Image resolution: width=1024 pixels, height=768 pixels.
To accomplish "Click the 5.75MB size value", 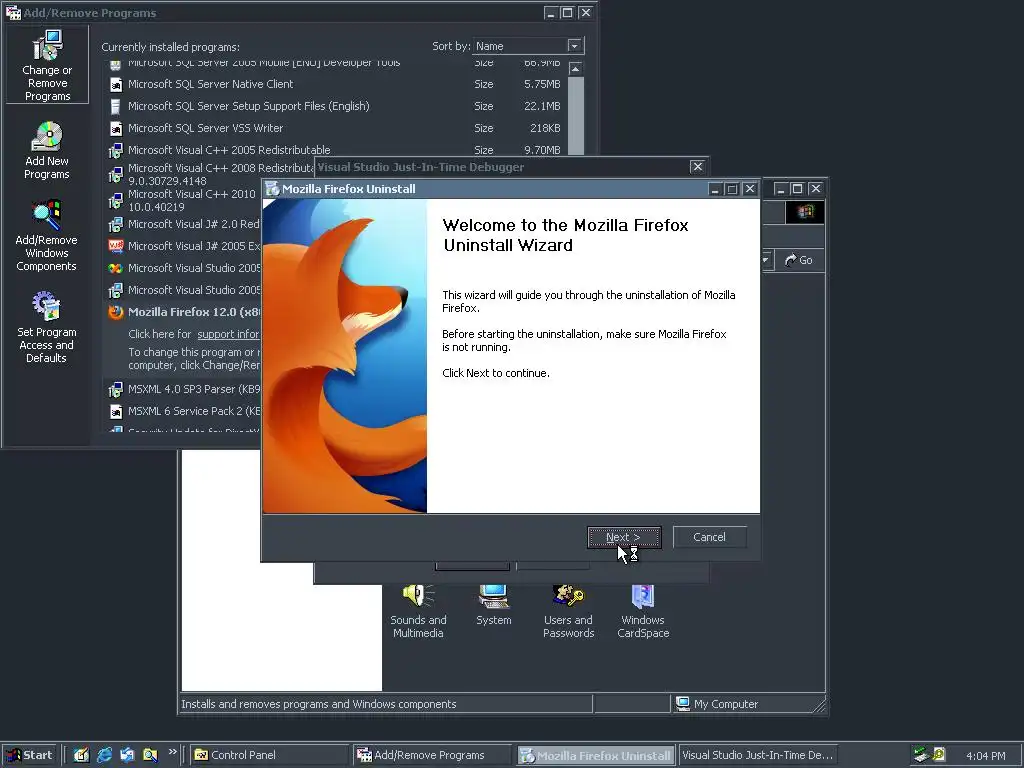I will (x=542, y=84).
